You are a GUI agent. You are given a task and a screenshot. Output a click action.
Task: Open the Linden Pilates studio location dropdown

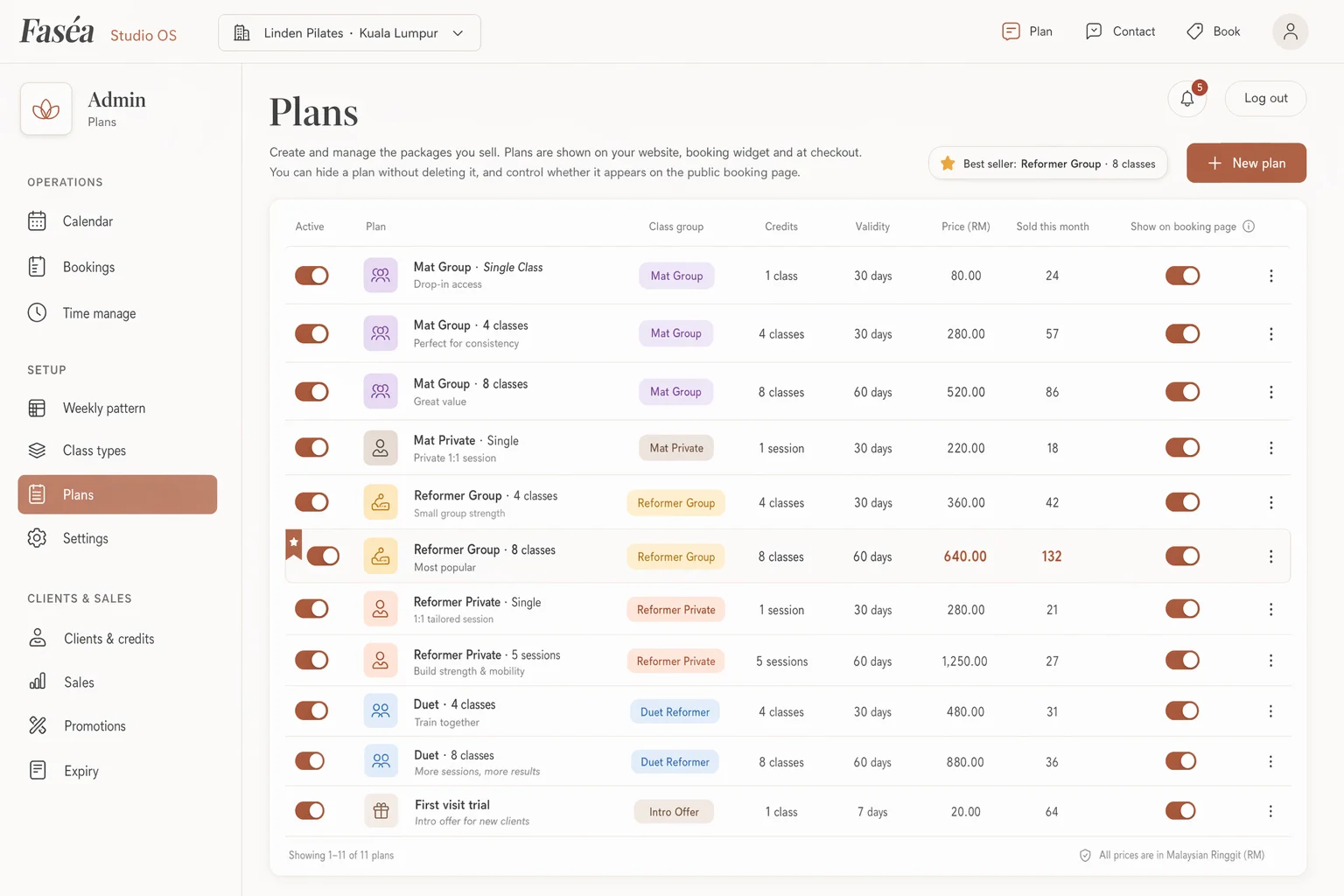(349, 32)
